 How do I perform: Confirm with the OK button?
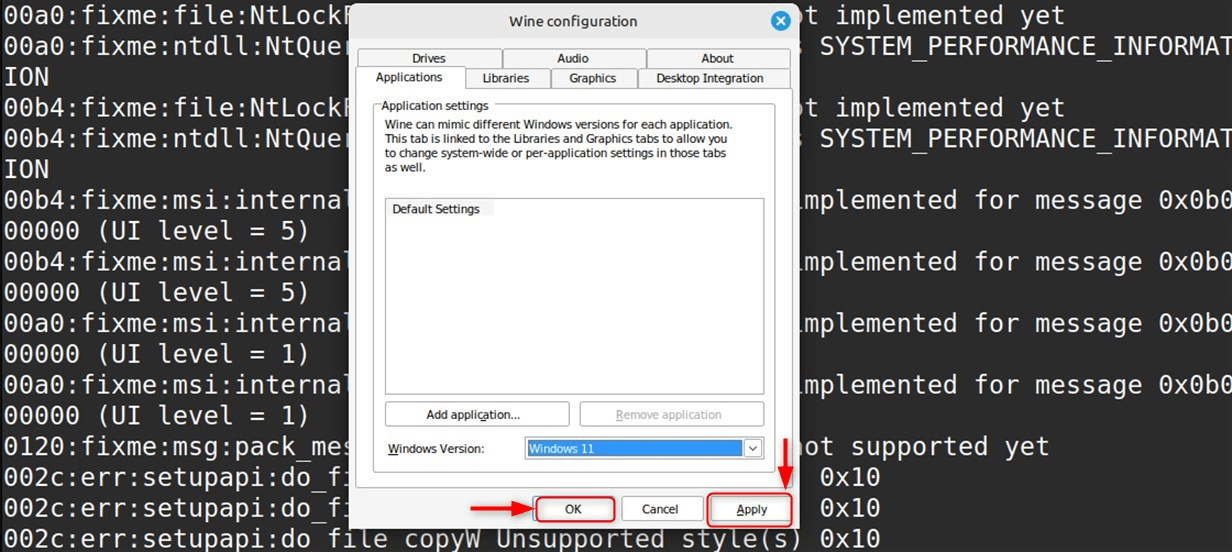pos(573,509)
